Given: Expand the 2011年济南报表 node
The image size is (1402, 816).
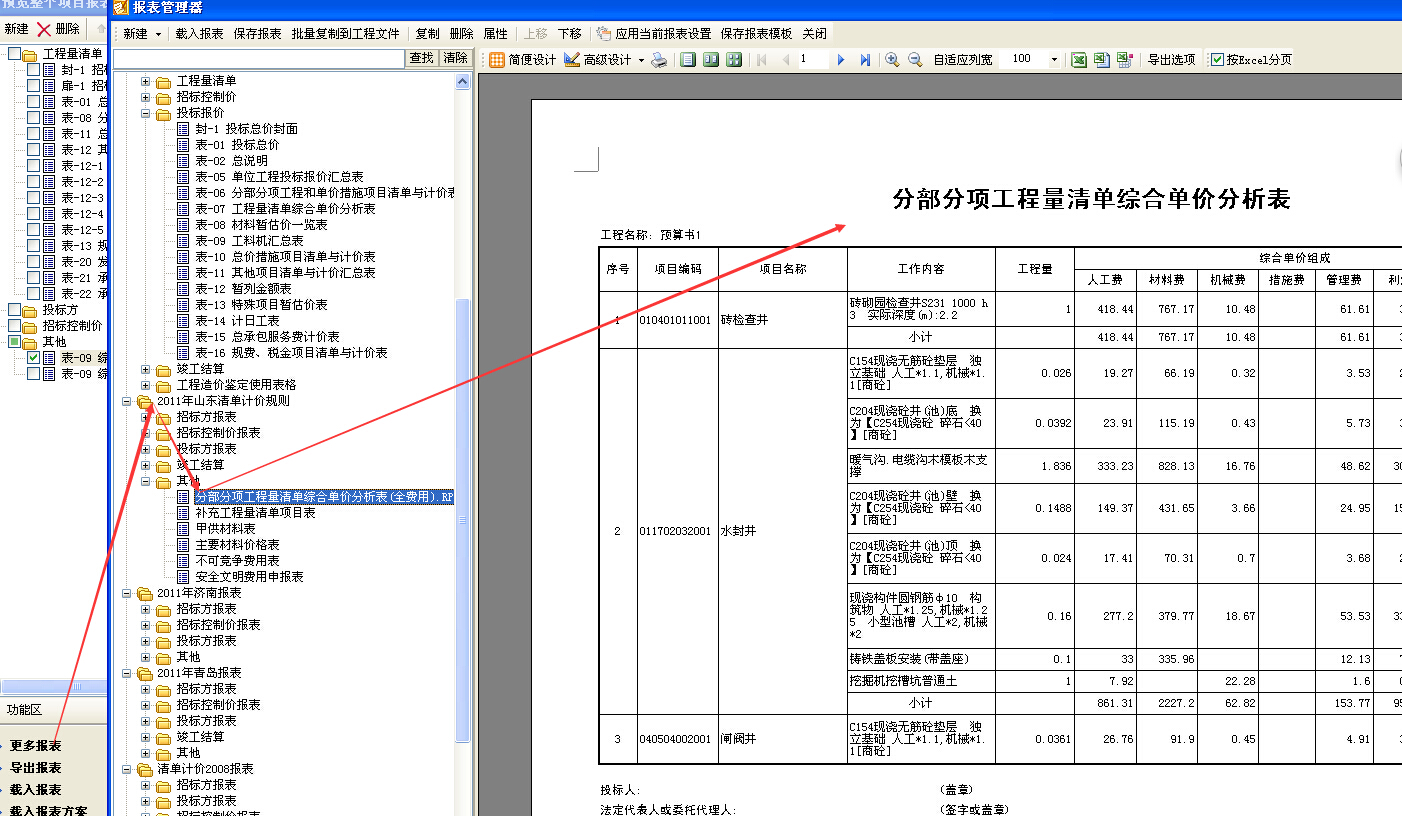Looking at the screenshot, I should click(127, 593).
